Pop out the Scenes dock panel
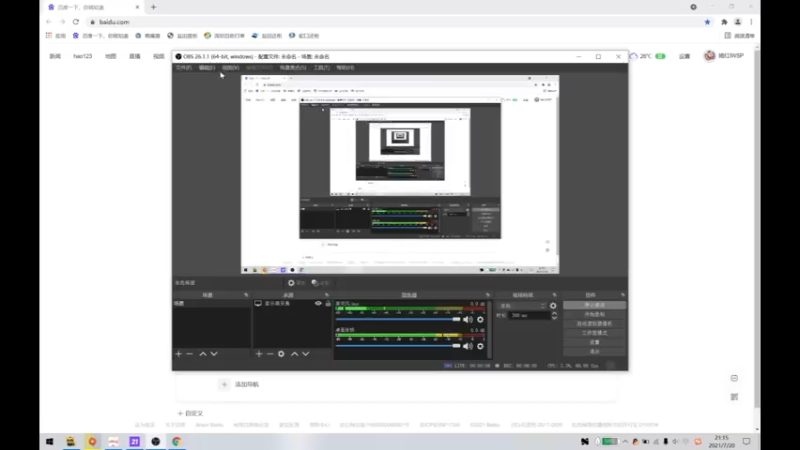The image size is (800, 450). tap(246, 295)
